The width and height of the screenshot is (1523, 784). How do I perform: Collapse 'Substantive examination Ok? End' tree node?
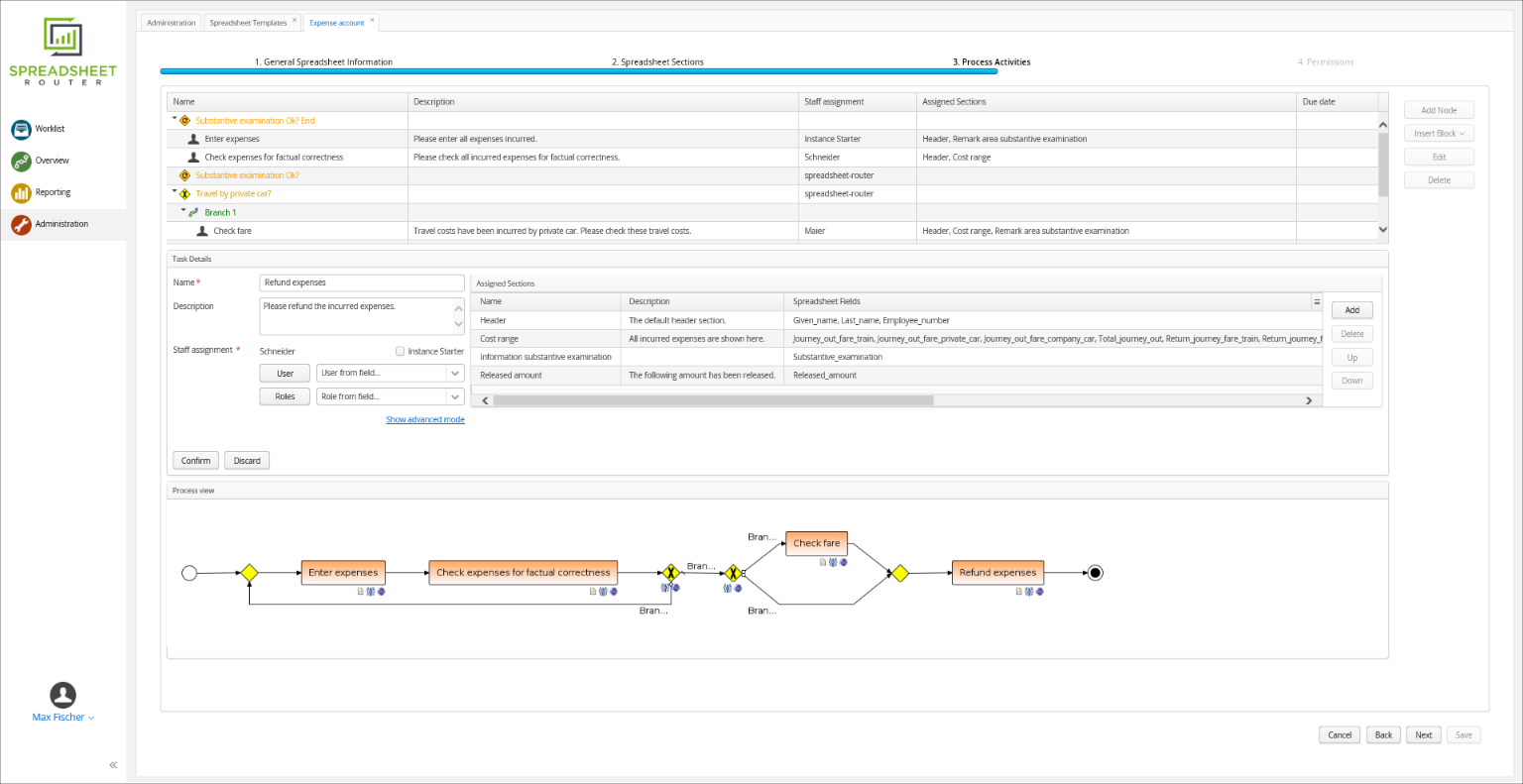175,119
